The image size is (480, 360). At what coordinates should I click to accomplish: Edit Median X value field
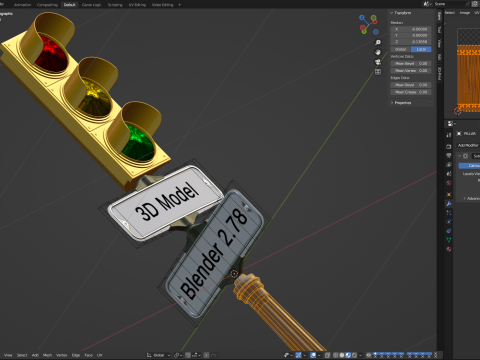411,29
